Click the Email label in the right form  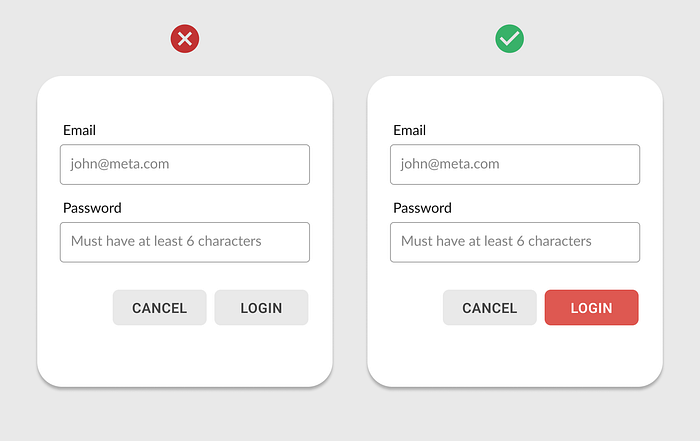[x=409, y=130]
